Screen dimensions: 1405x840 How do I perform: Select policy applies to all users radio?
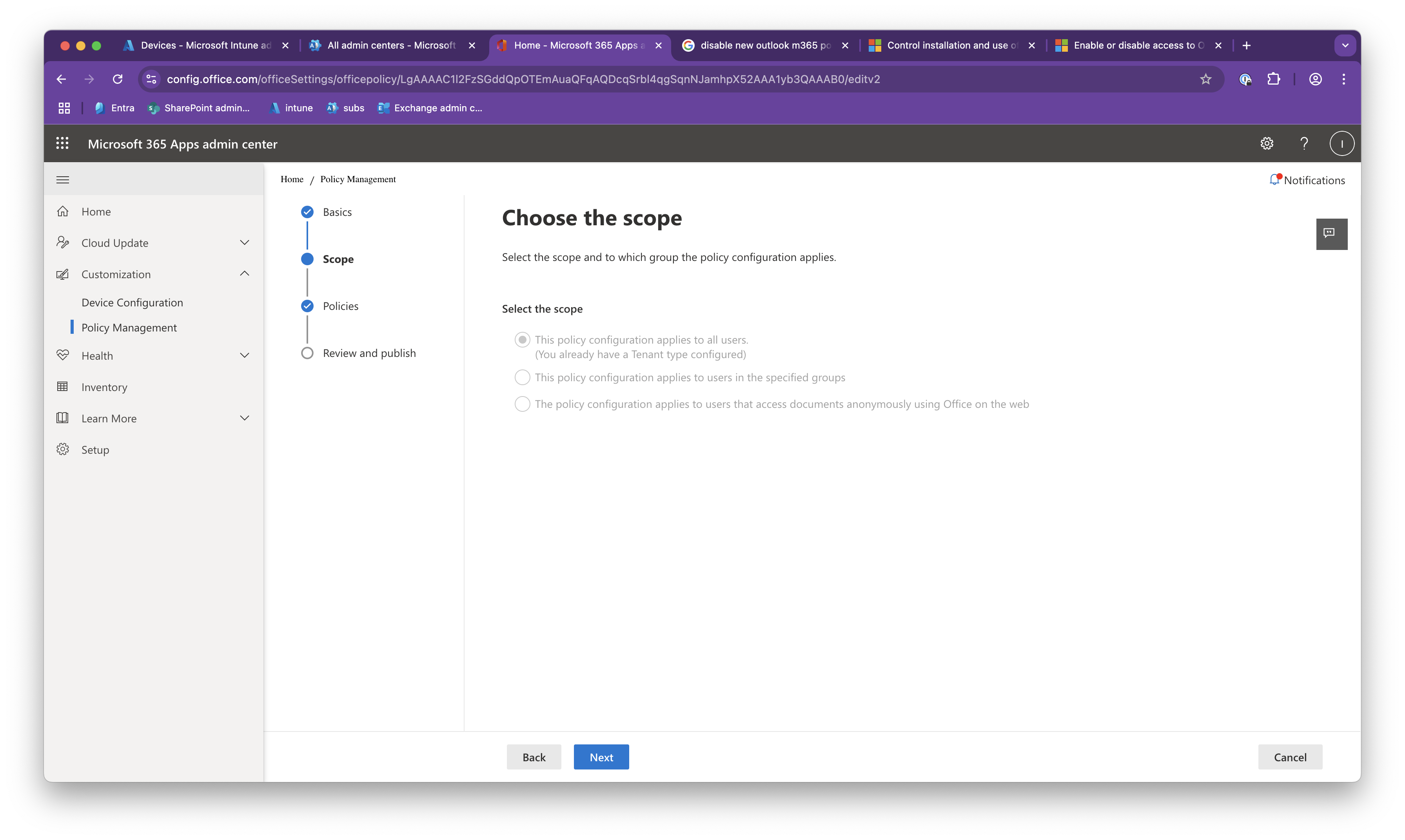[522, 340]
